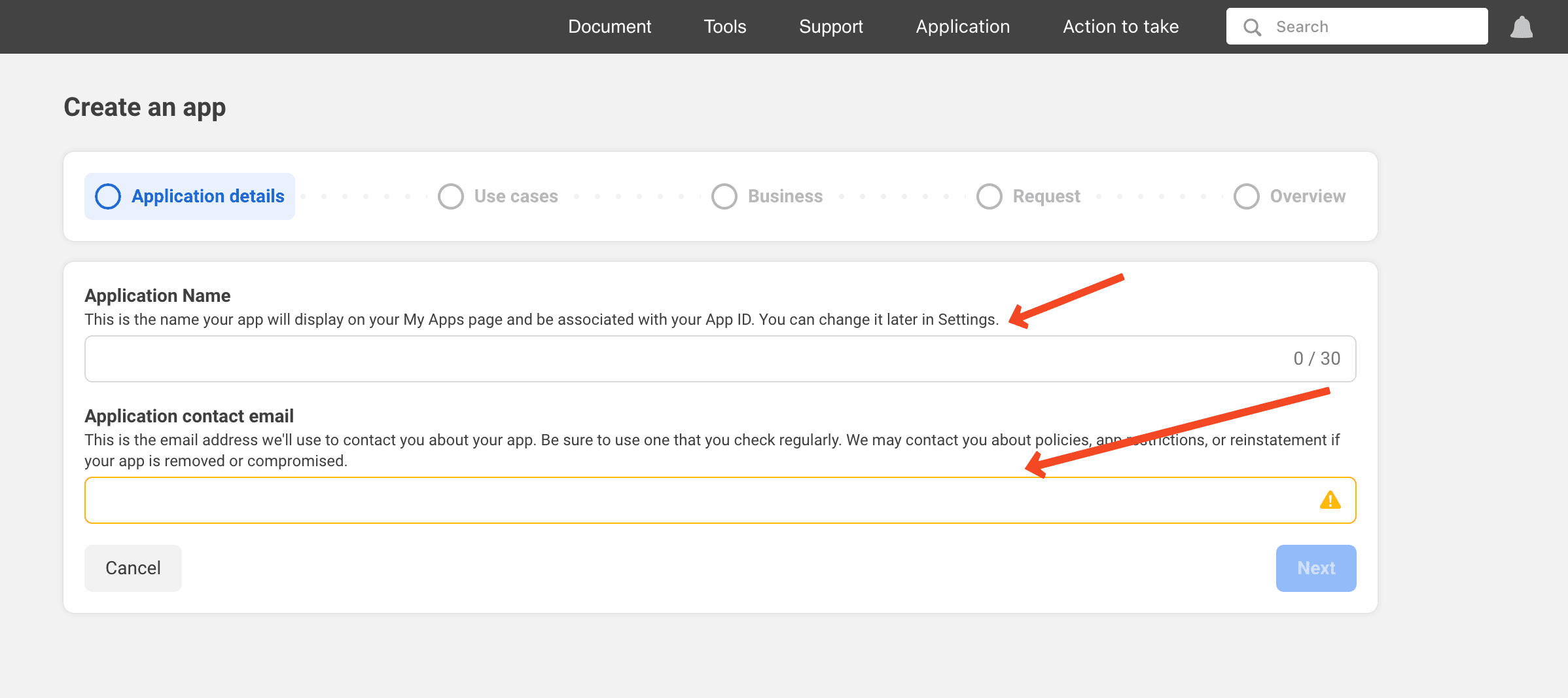Image resolution: width=1568 pixels, height=698 pixels.
Task: Click the Use cases step circle
Action: pyautogui.click(x=451, y=196)
